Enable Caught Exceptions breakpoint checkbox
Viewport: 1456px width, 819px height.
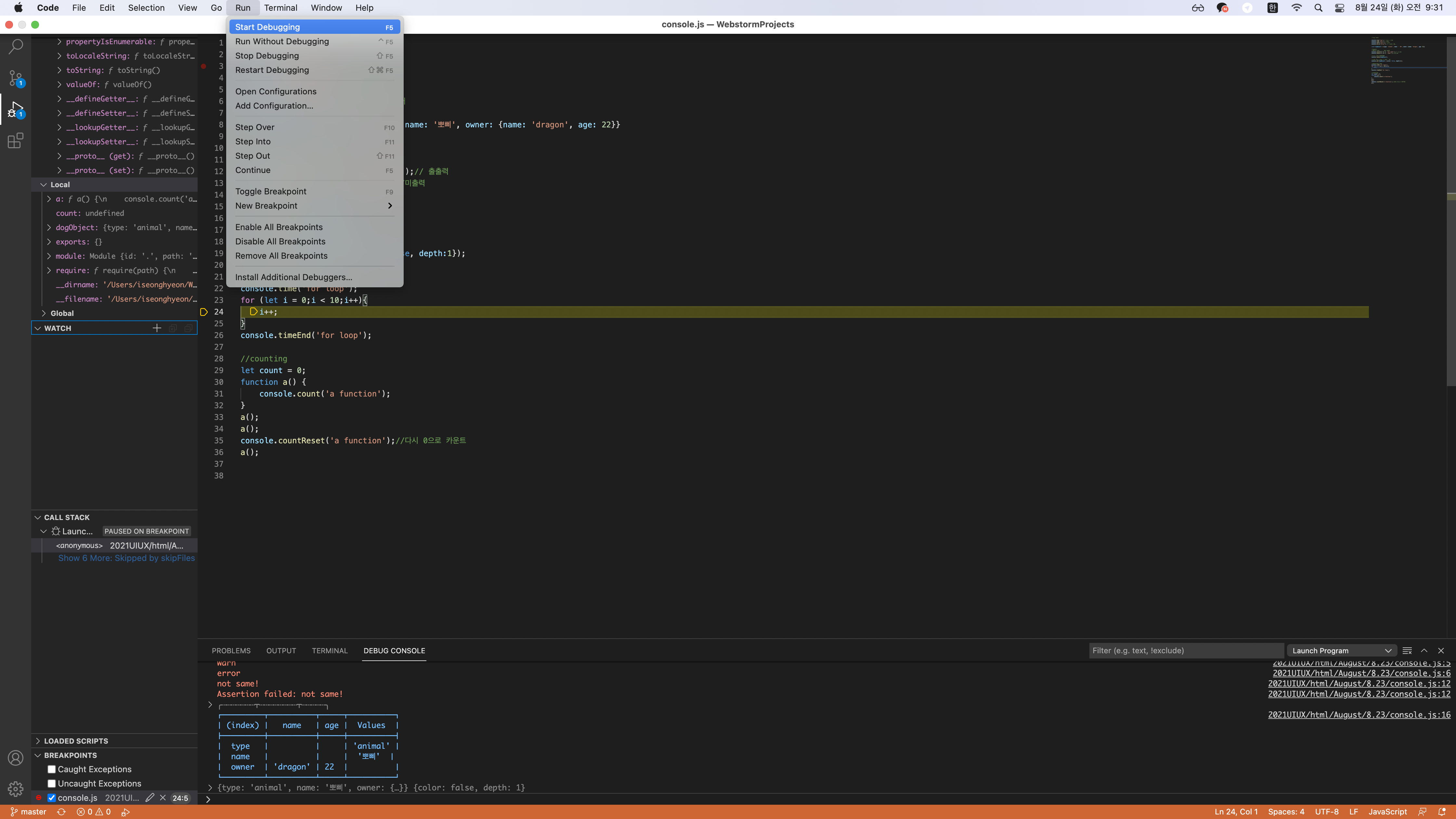51,769
